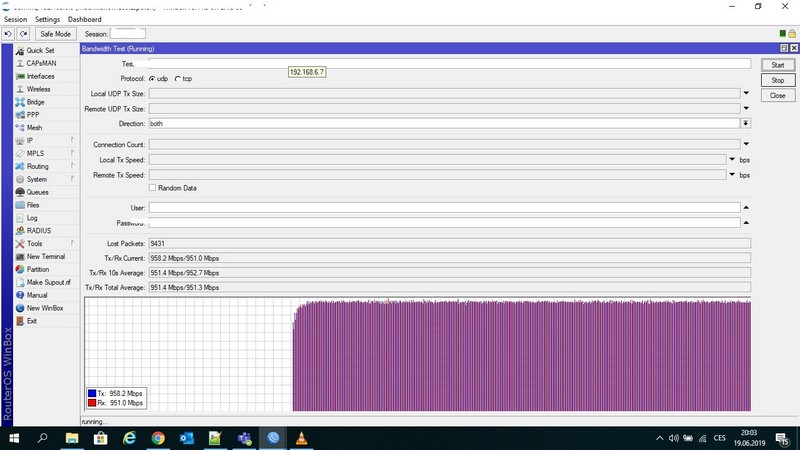This screenshot has width=800, height=450.
Task: Open notification center icon
Action: pos(782,438)
